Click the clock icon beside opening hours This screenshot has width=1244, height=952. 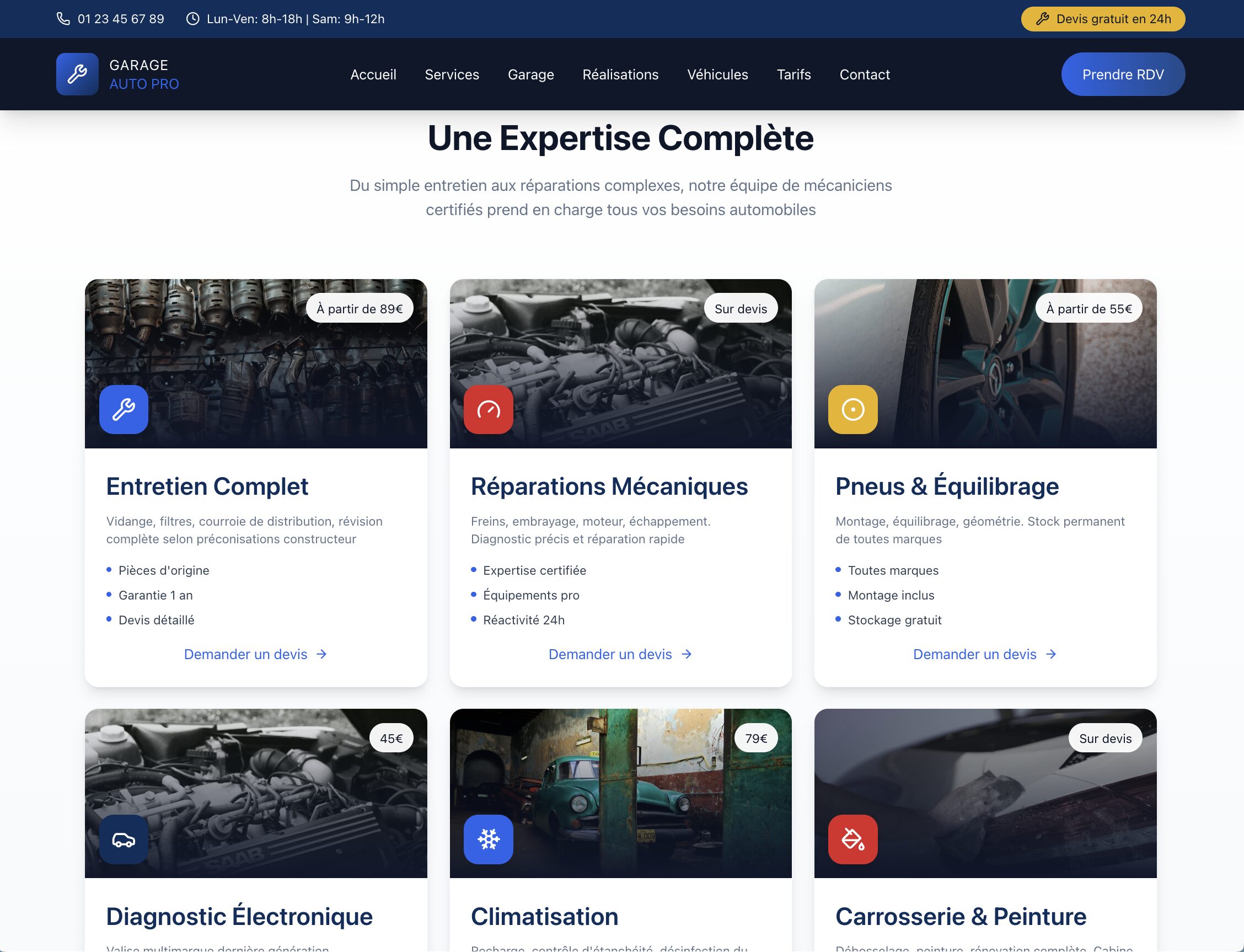click(192, 19)
